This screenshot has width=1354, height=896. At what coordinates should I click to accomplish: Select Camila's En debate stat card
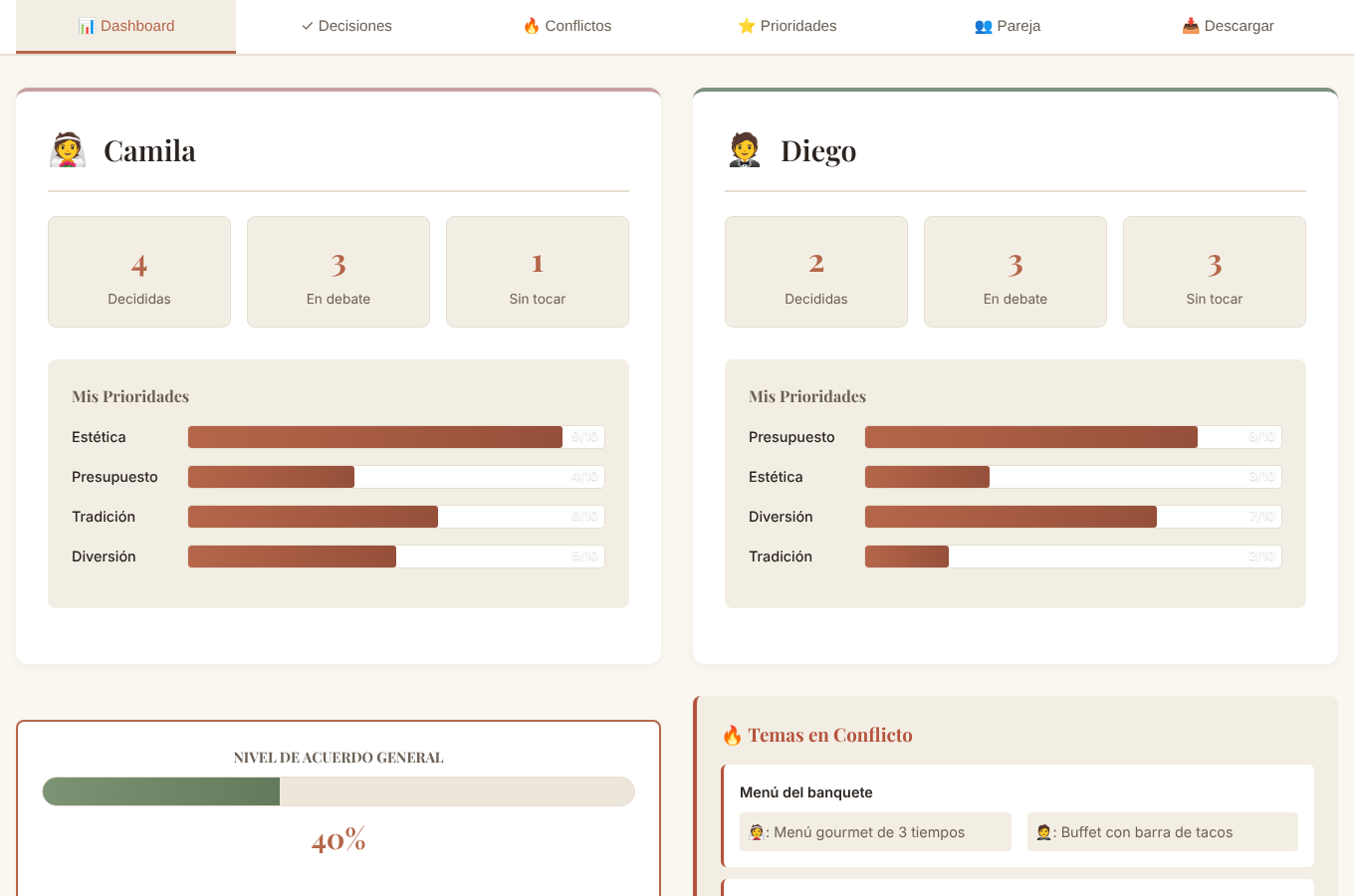tap(338, 272)
